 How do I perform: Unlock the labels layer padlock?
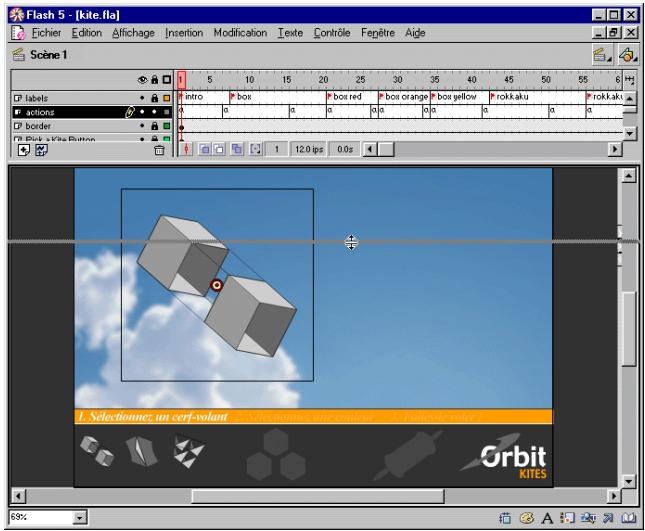coord(155,98)
